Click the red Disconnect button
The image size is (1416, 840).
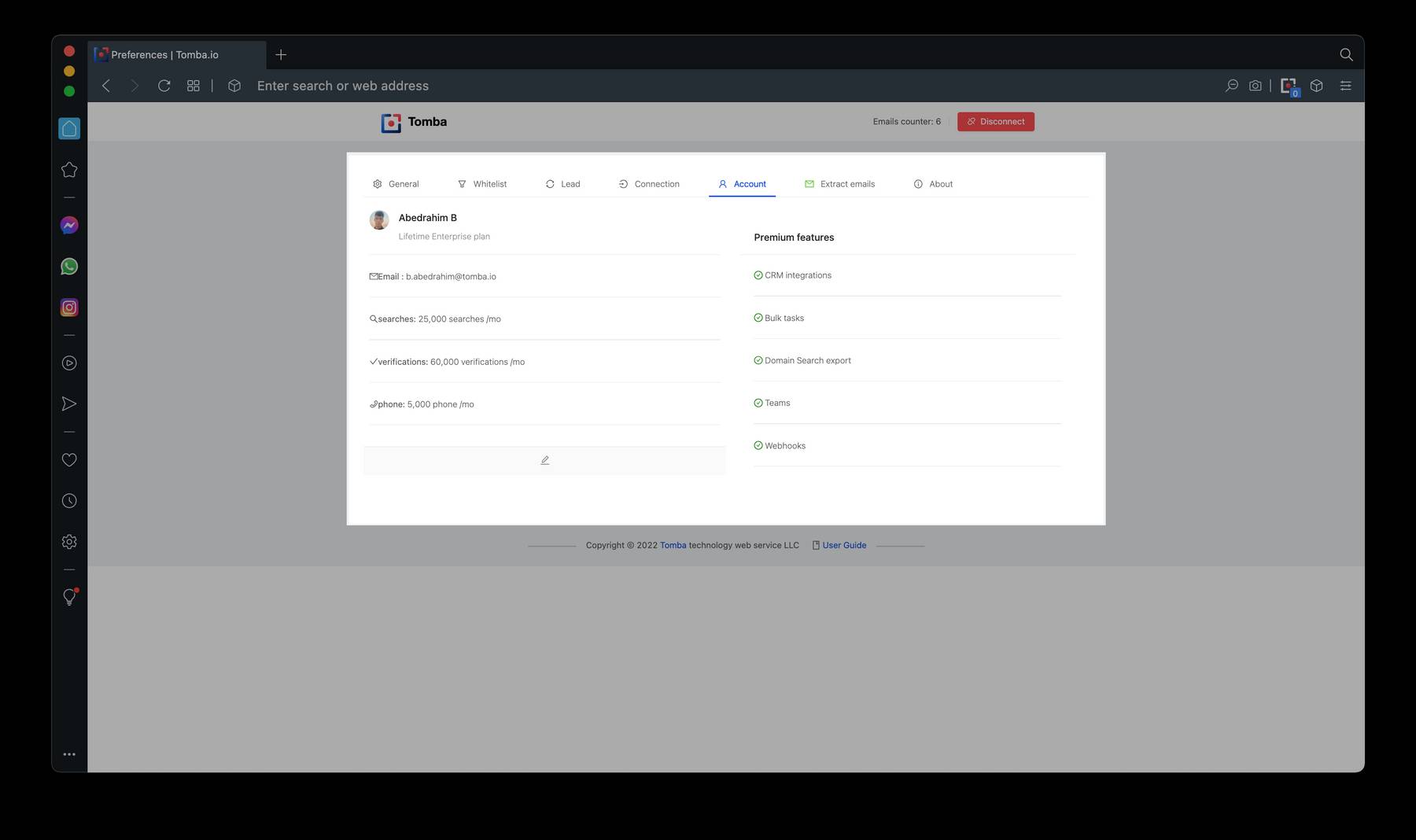pos(996,122)
